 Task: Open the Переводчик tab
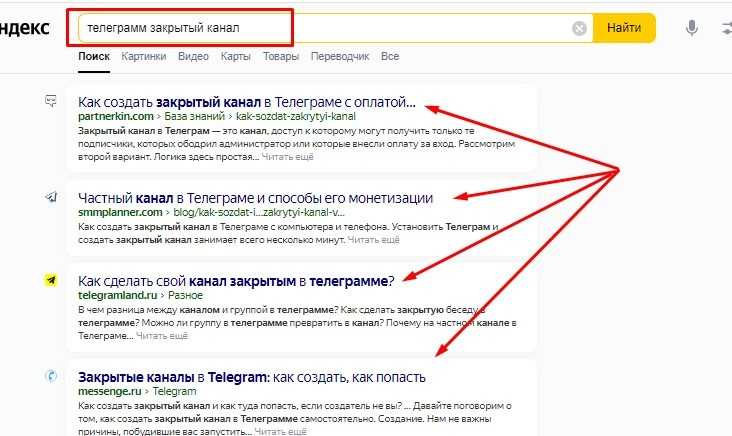pyautogui.click(x=340, y=56)
